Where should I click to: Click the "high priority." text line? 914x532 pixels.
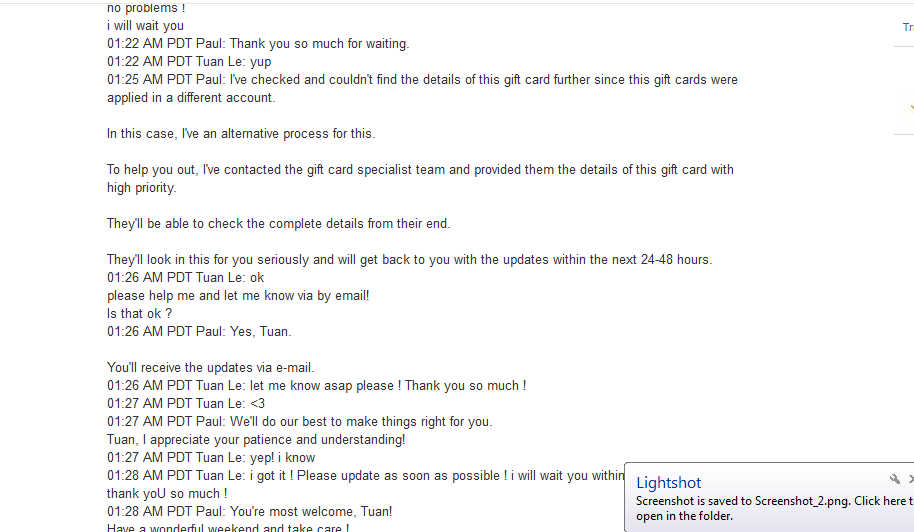click(x=141, y=188)
